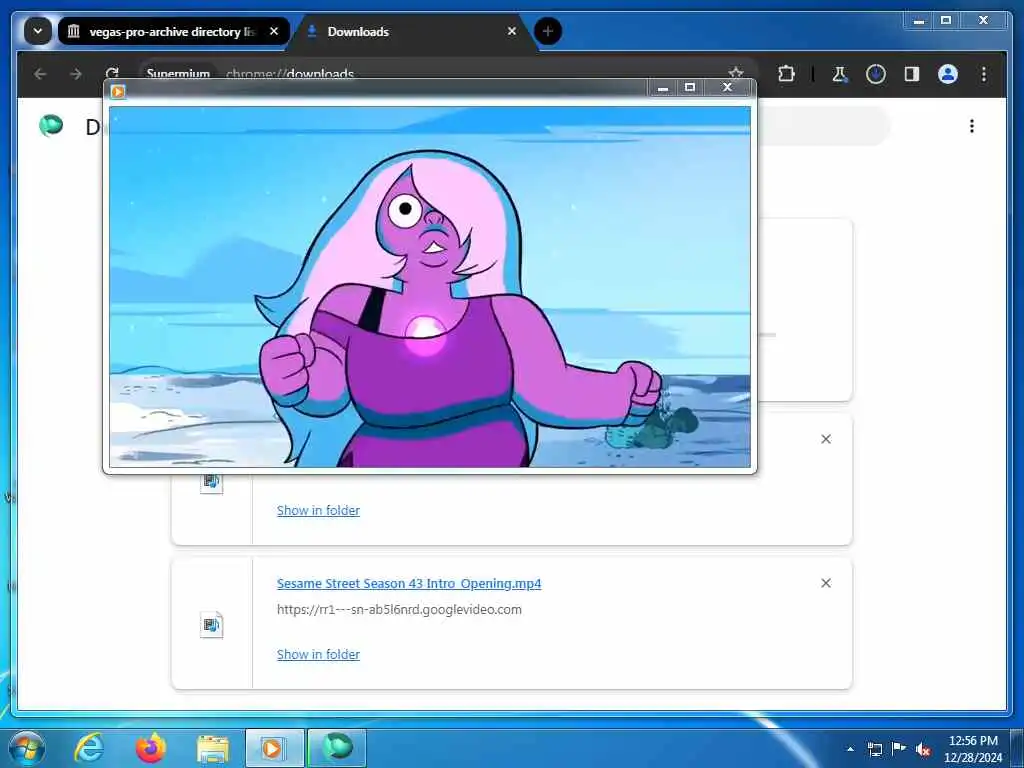Show in folder for the partially hidden download
The image size is (1024, 768).
click(x=318, y=510)
